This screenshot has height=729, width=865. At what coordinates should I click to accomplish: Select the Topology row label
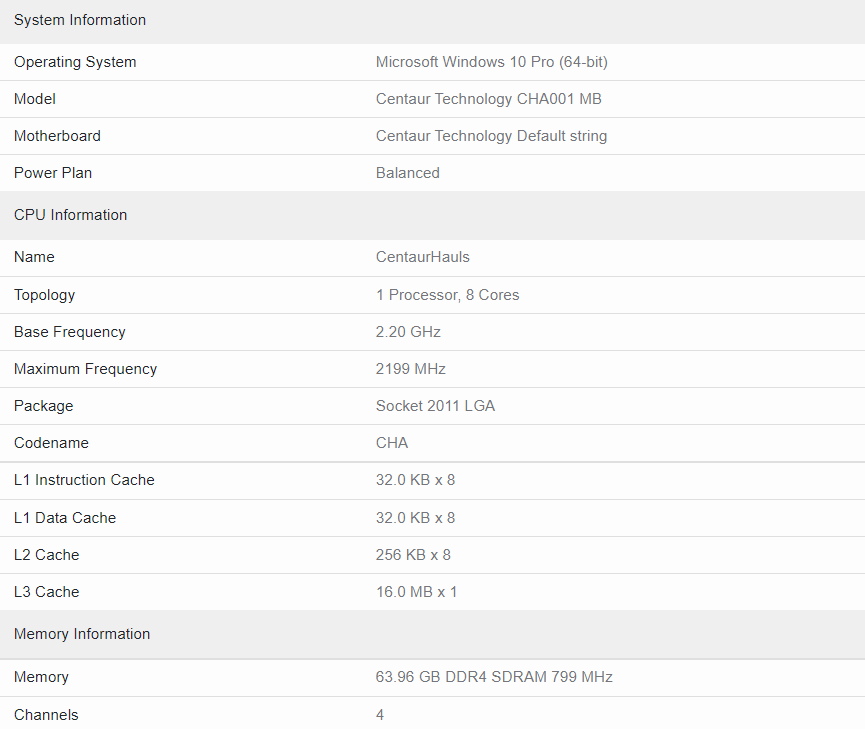(x=45, y=295)
